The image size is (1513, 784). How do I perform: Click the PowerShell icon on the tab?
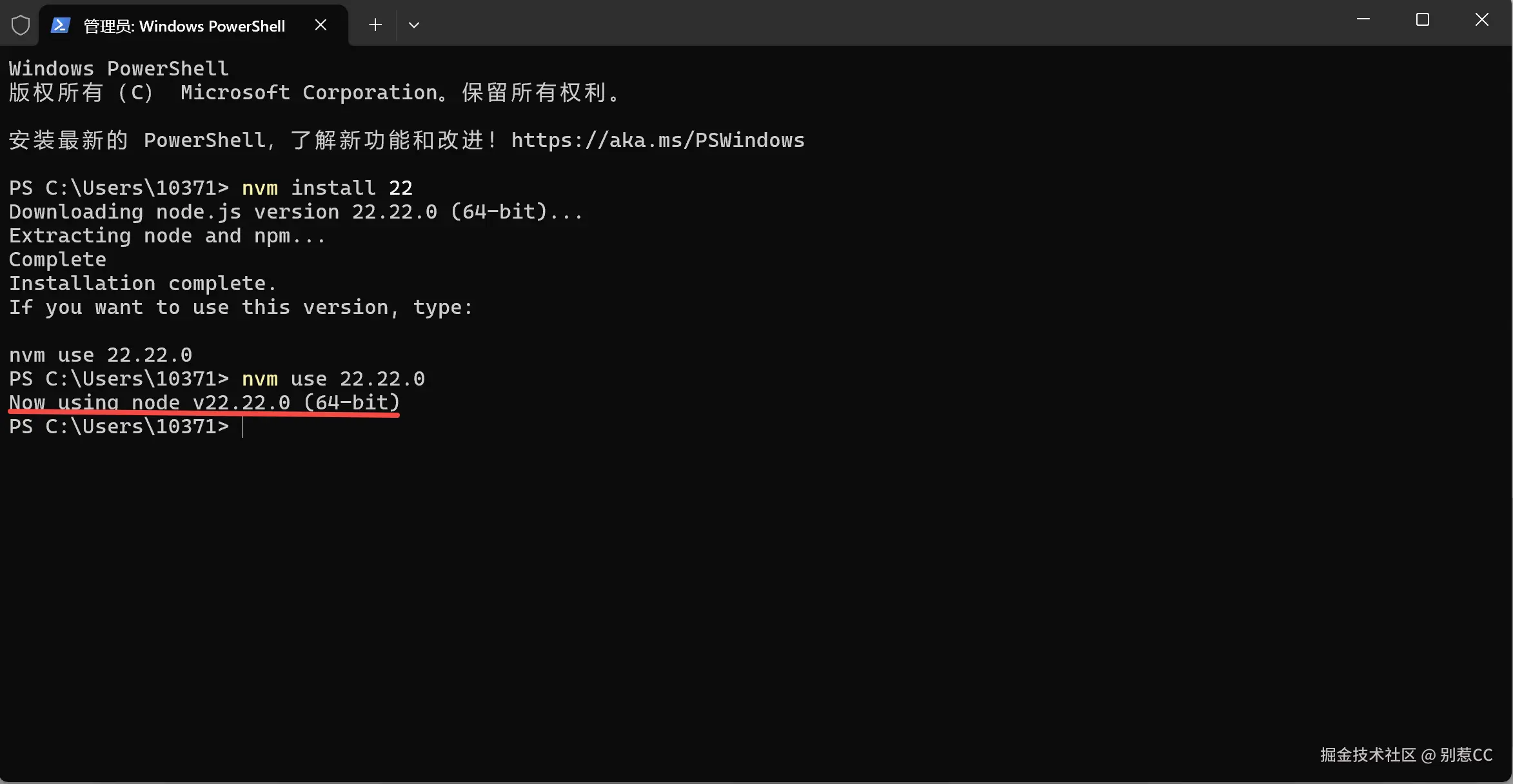[61, 26]
